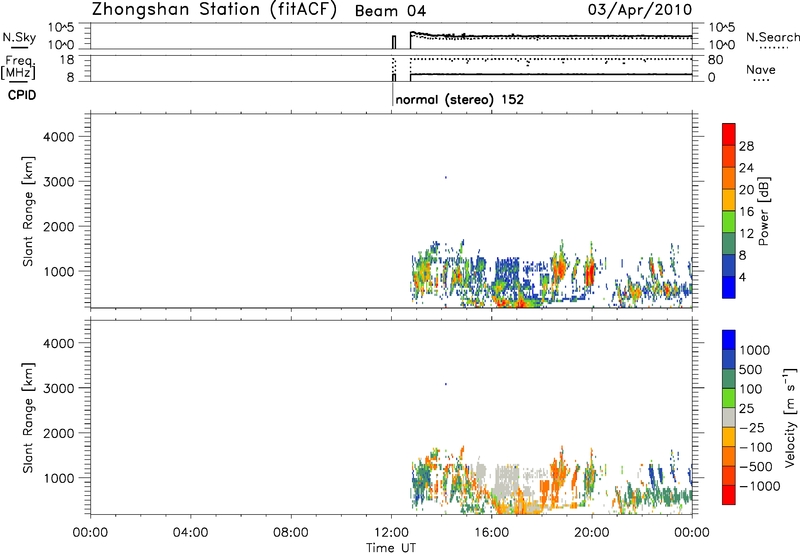Click "Slant Range [km]" label of power panel
Image resolution: width=800 pixels, height=554 pixels.
point(28,211)
